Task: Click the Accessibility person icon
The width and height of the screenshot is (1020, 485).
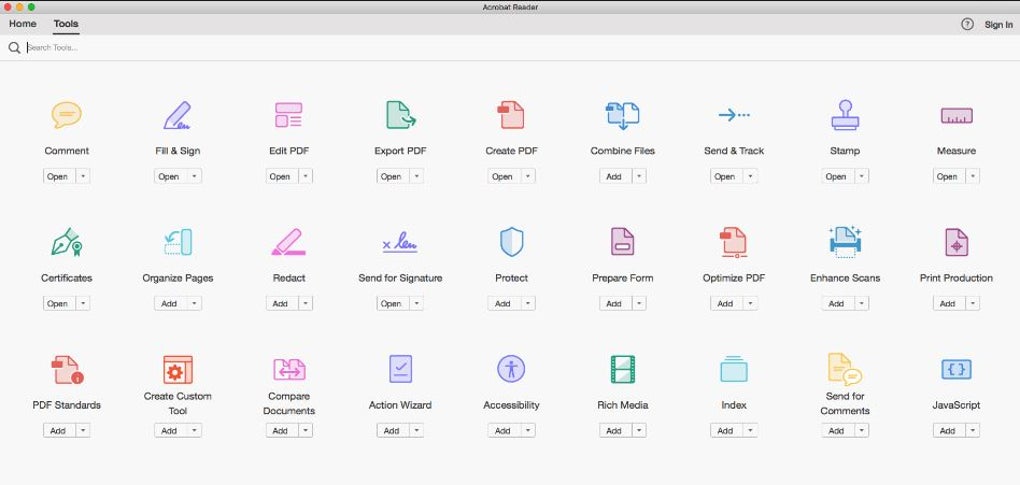Action: (511, 369)
